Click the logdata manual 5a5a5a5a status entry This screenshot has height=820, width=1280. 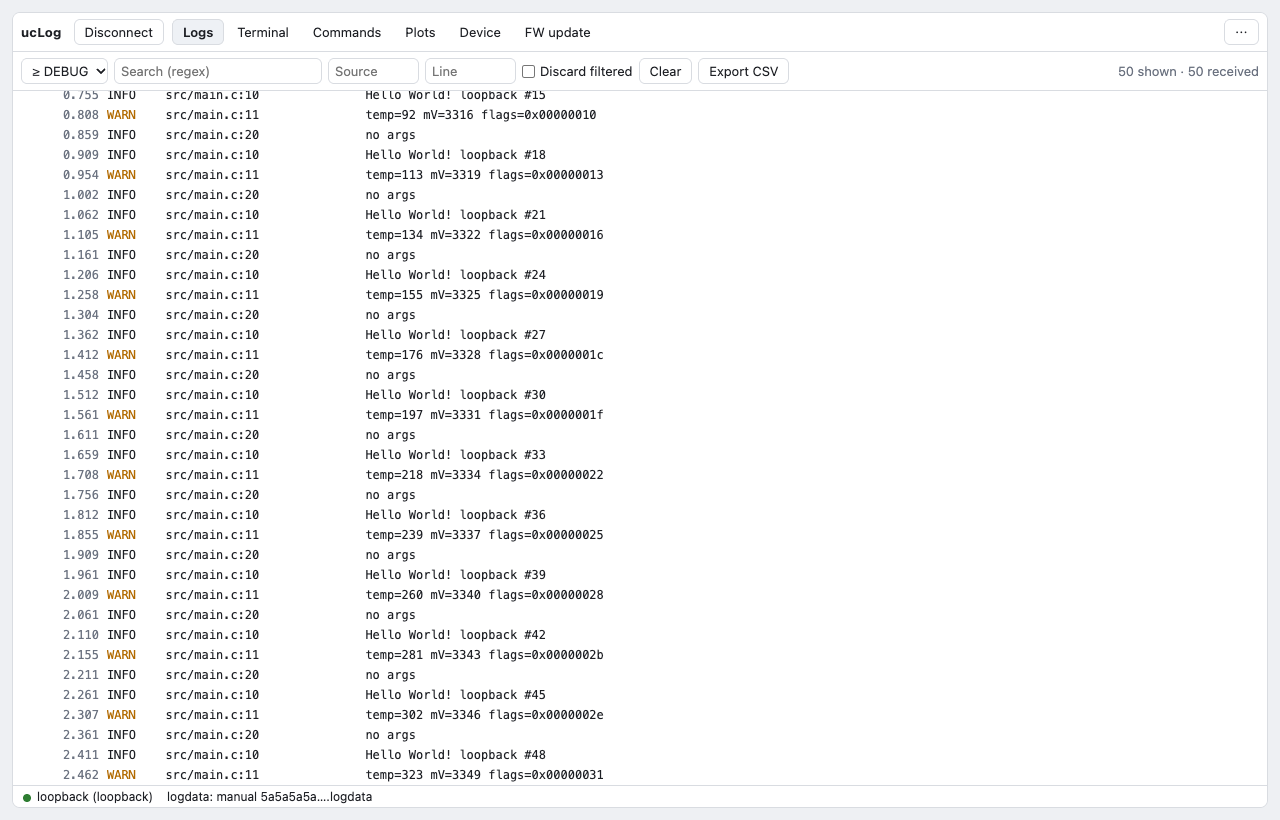click(x=270, y=797)
